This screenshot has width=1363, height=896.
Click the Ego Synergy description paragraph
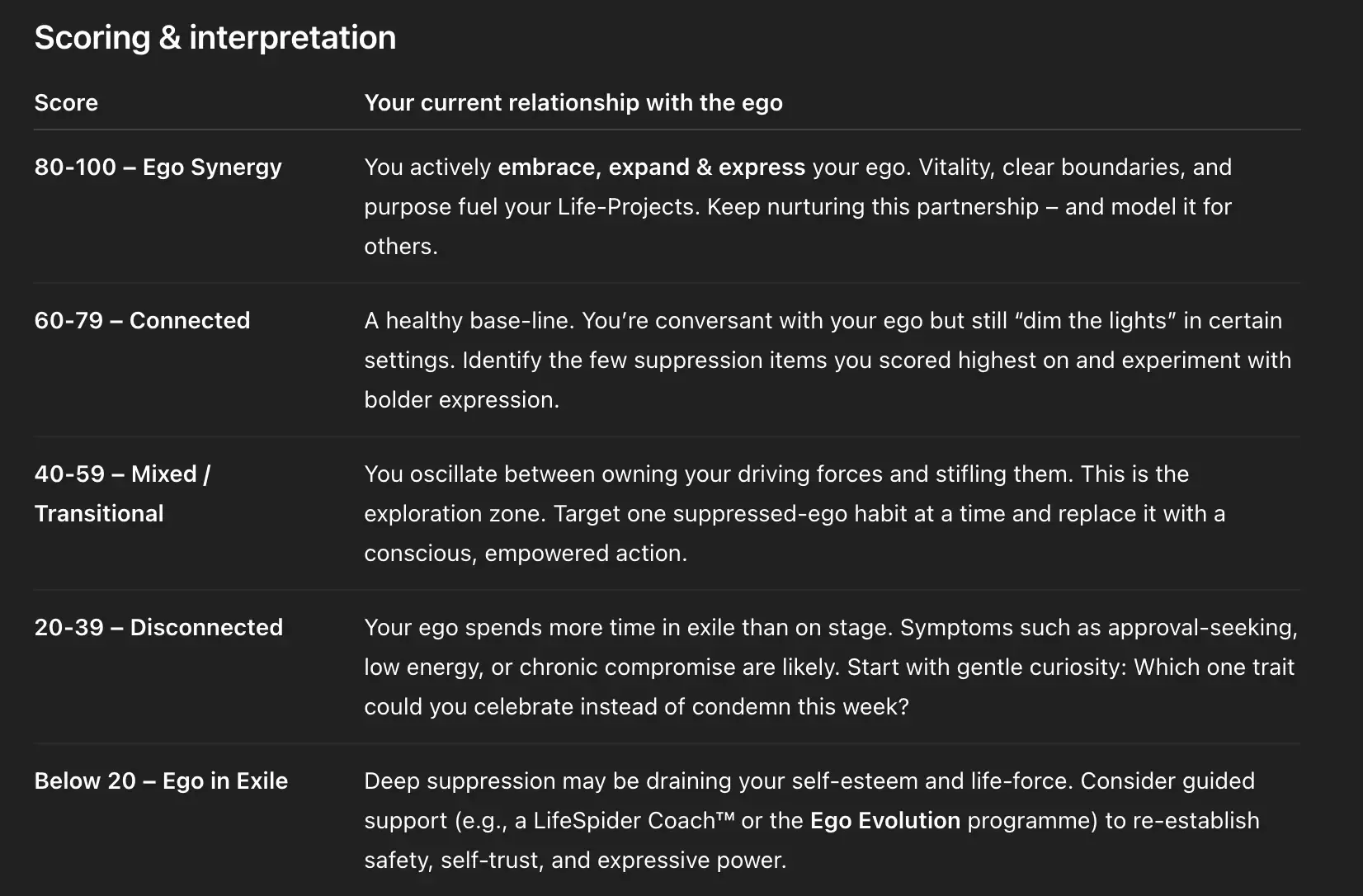797,207
